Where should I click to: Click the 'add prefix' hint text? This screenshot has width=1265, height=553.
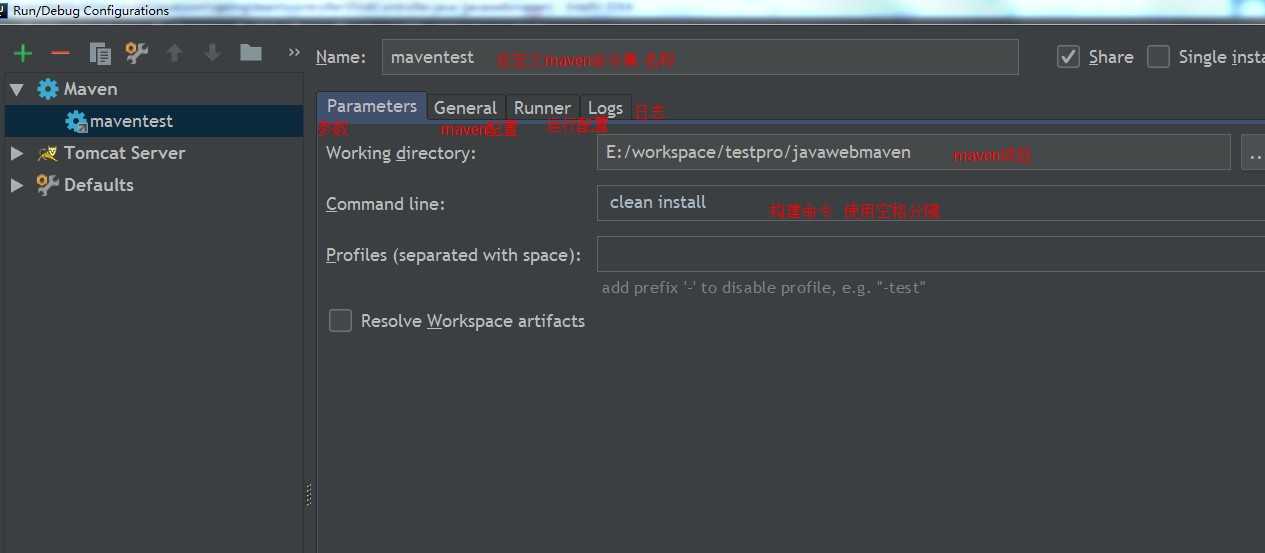coord(763,288)
